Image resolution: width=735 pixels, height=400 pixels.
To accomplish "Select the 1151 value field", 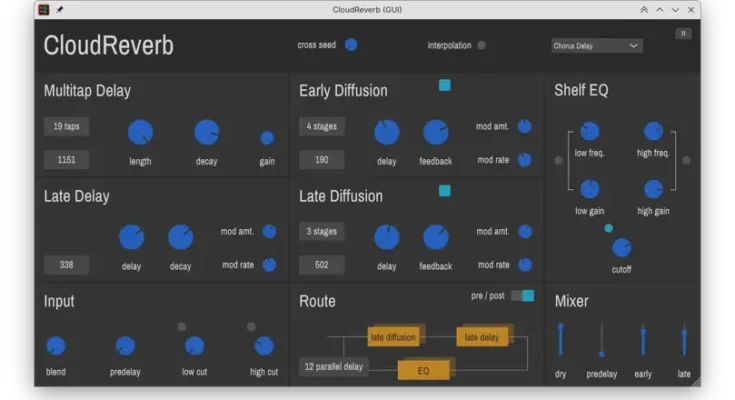I will click(x=66, y=159).
